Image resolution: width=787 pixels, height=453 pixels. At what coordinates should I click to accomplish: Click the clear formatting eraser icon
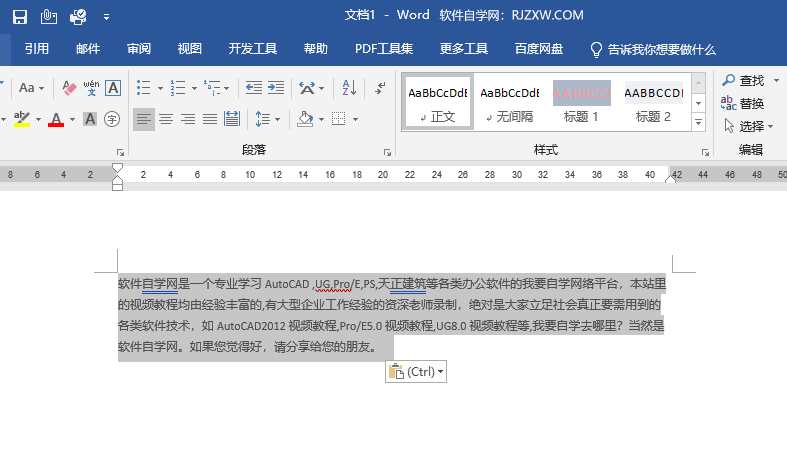point(69,88)
